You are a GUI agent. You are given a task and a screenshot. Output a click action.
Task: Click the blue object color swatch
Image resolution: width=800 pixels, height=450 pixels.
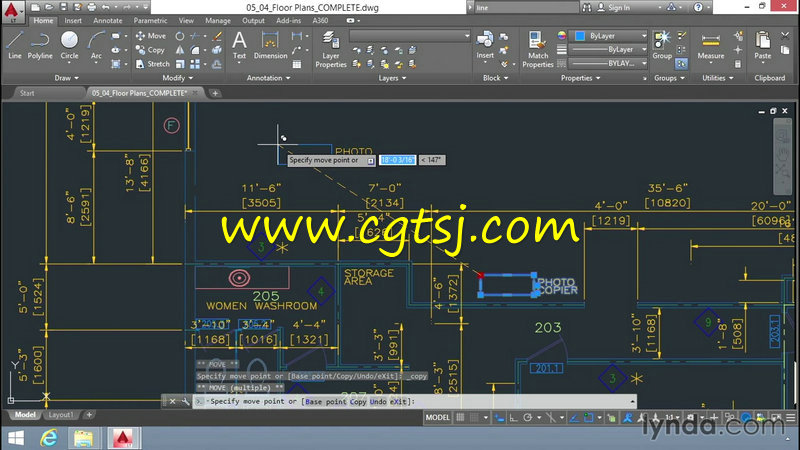pos(580,36)
